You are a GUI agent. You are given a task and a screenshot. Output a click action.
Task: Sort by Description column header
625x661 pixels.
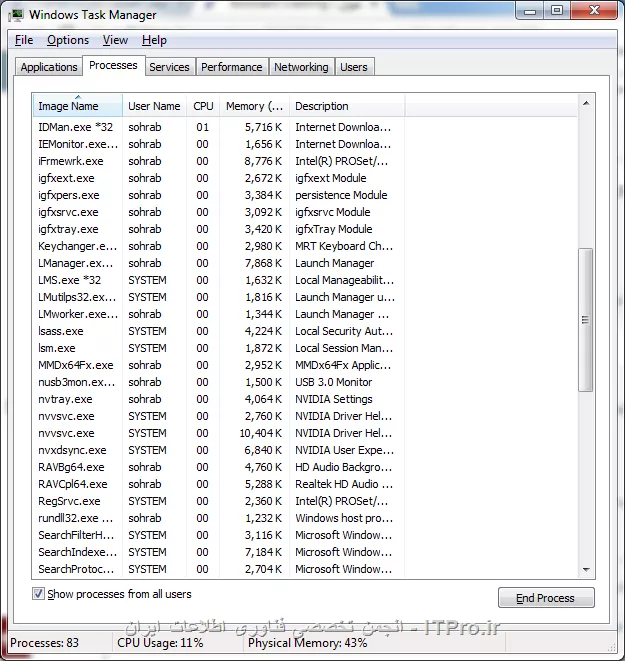[347, 106]
